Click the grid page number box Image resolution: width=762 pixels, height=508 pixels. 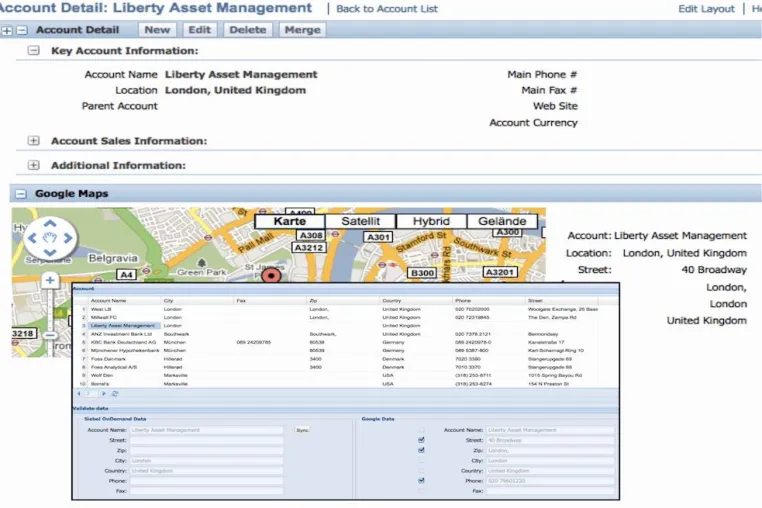tap(91, 394)
